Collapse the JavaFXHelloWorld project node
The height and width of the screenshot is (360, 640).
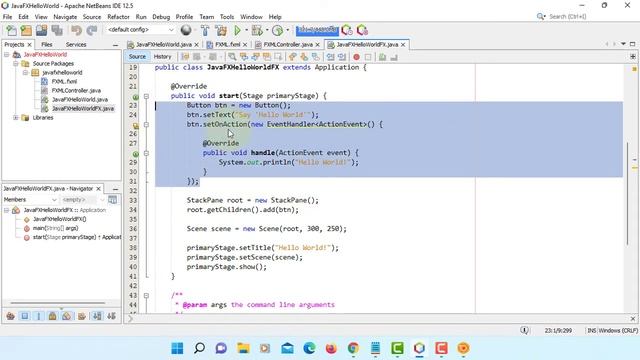pos(7,54)
